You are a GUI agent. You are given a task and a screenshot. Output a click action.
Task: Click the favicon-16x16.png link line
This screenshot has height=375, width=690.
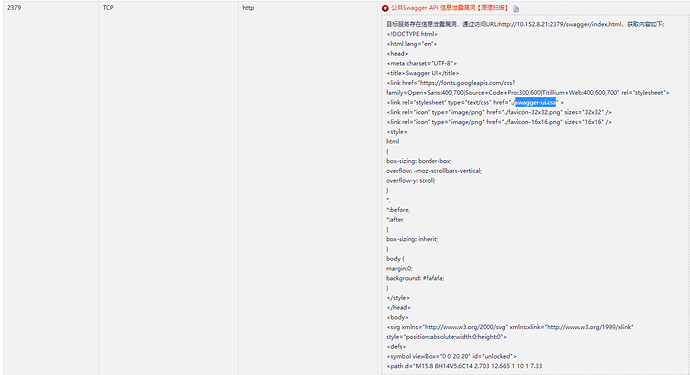point(499,122)
